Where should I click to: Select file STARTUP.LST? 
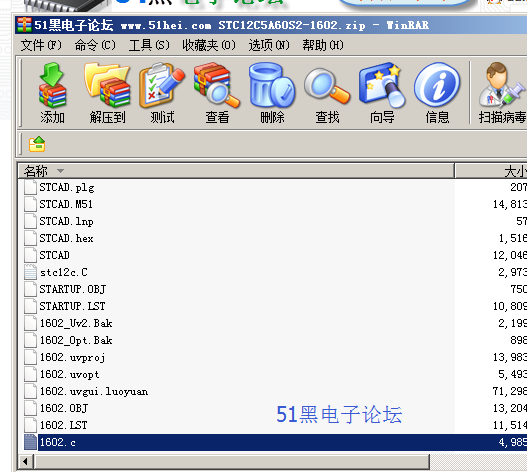[72, 306]
